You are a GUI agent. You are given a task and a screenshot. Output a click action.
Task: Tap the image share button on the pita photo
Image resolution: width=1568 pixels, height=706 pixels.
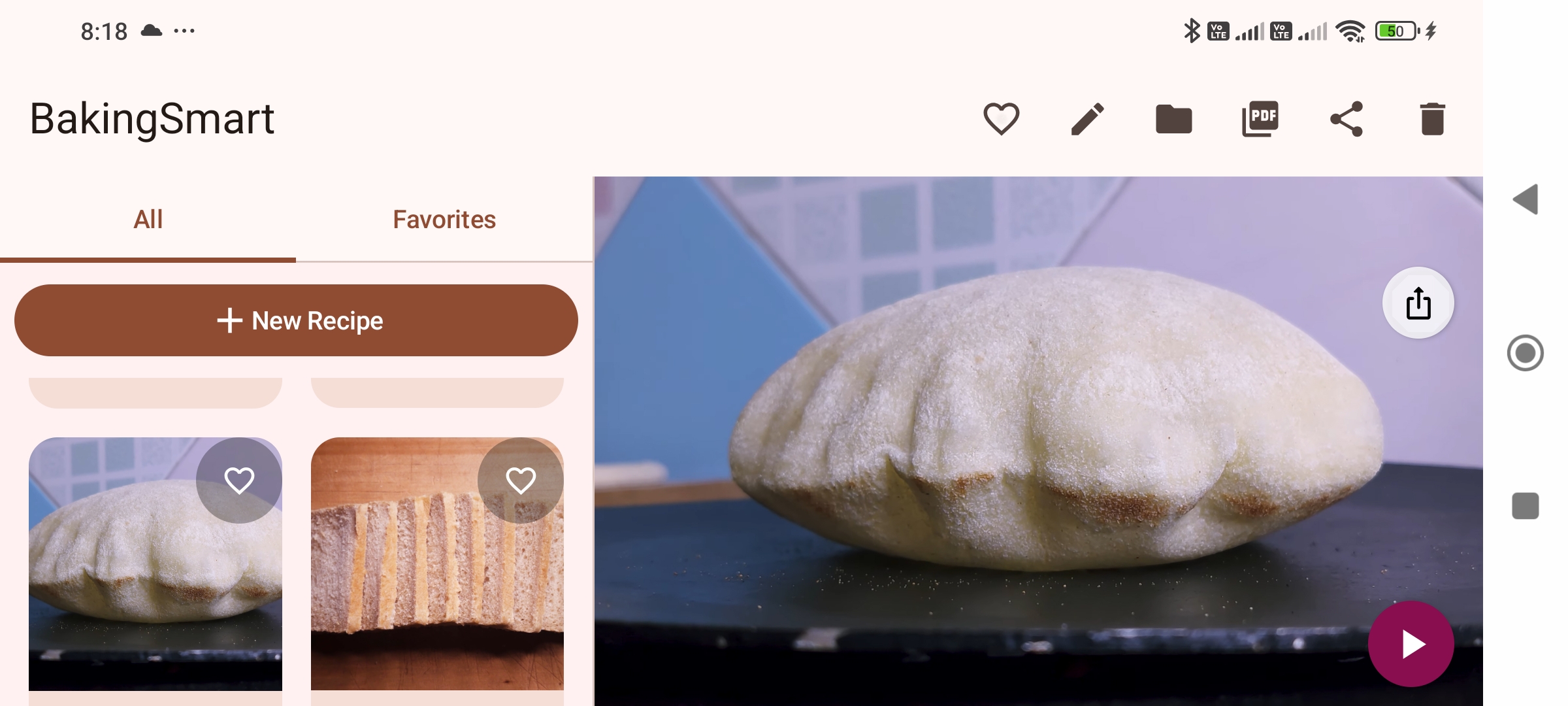[x=1418, y=303]
